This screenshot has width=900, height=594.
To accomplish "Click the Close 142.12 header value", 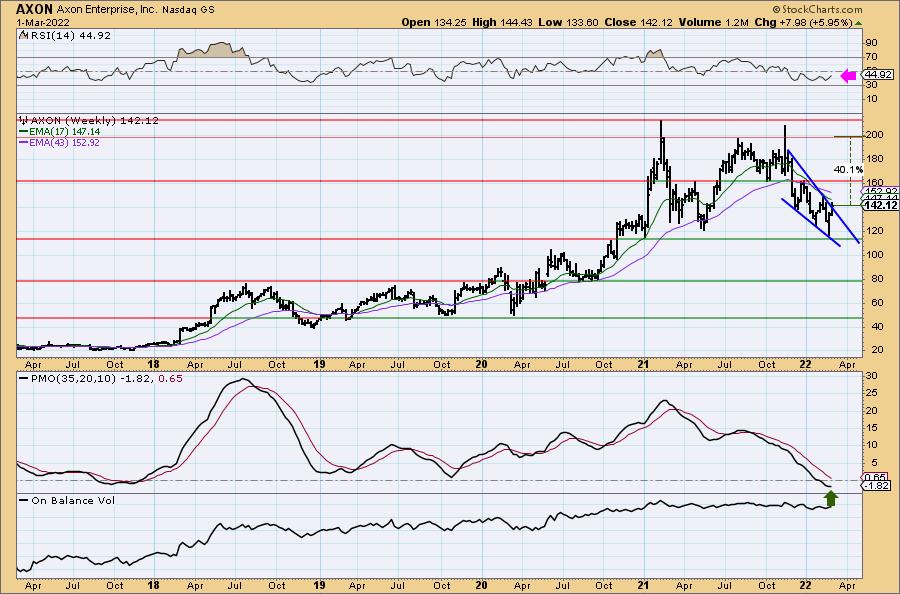I will (638, 22).
